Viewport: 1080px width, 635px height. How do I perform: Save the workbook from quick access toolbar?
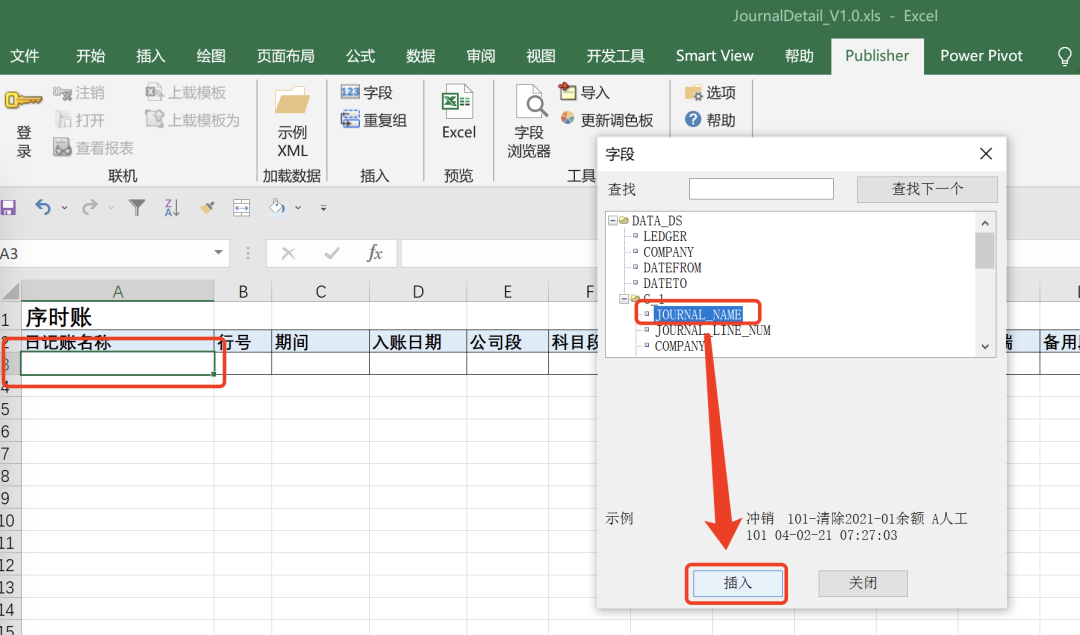click(x=8, y=207)
